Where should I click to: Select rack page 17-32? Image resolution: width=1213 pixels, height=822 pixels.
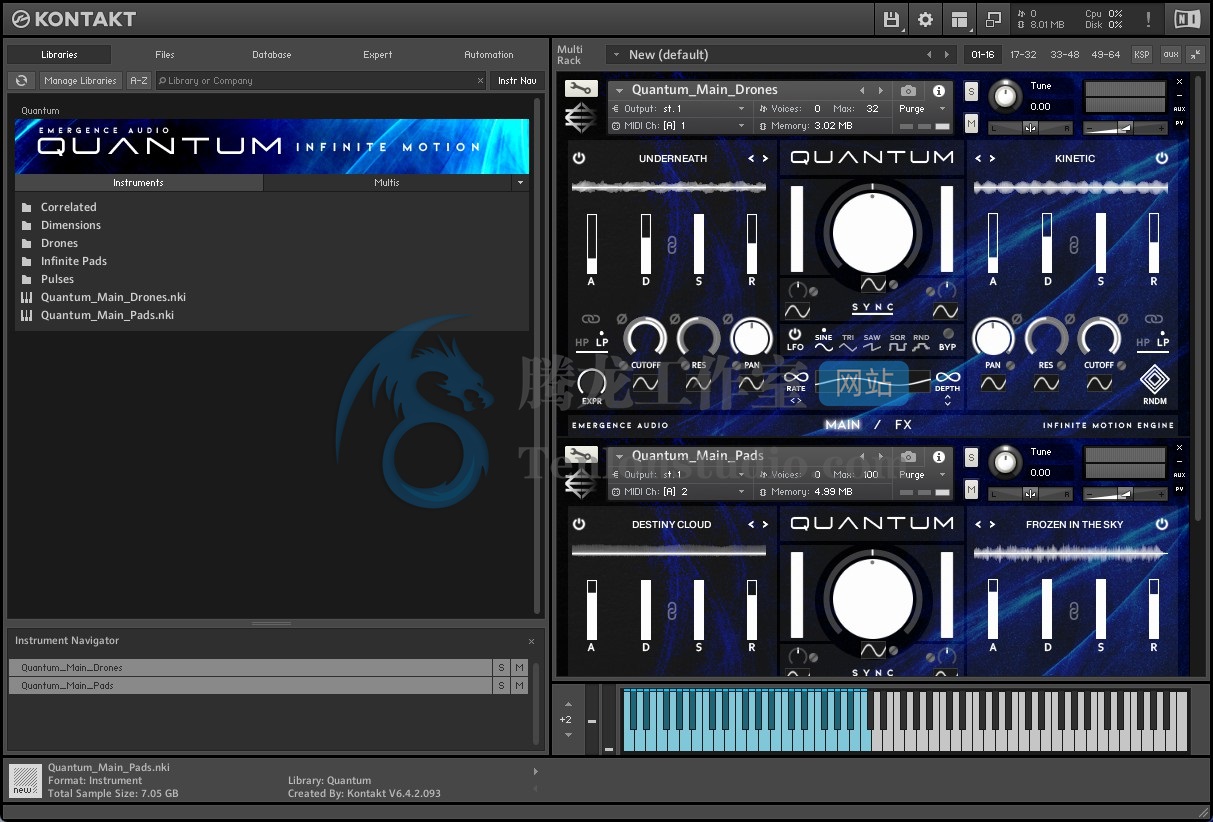[x=1023, y=54]
